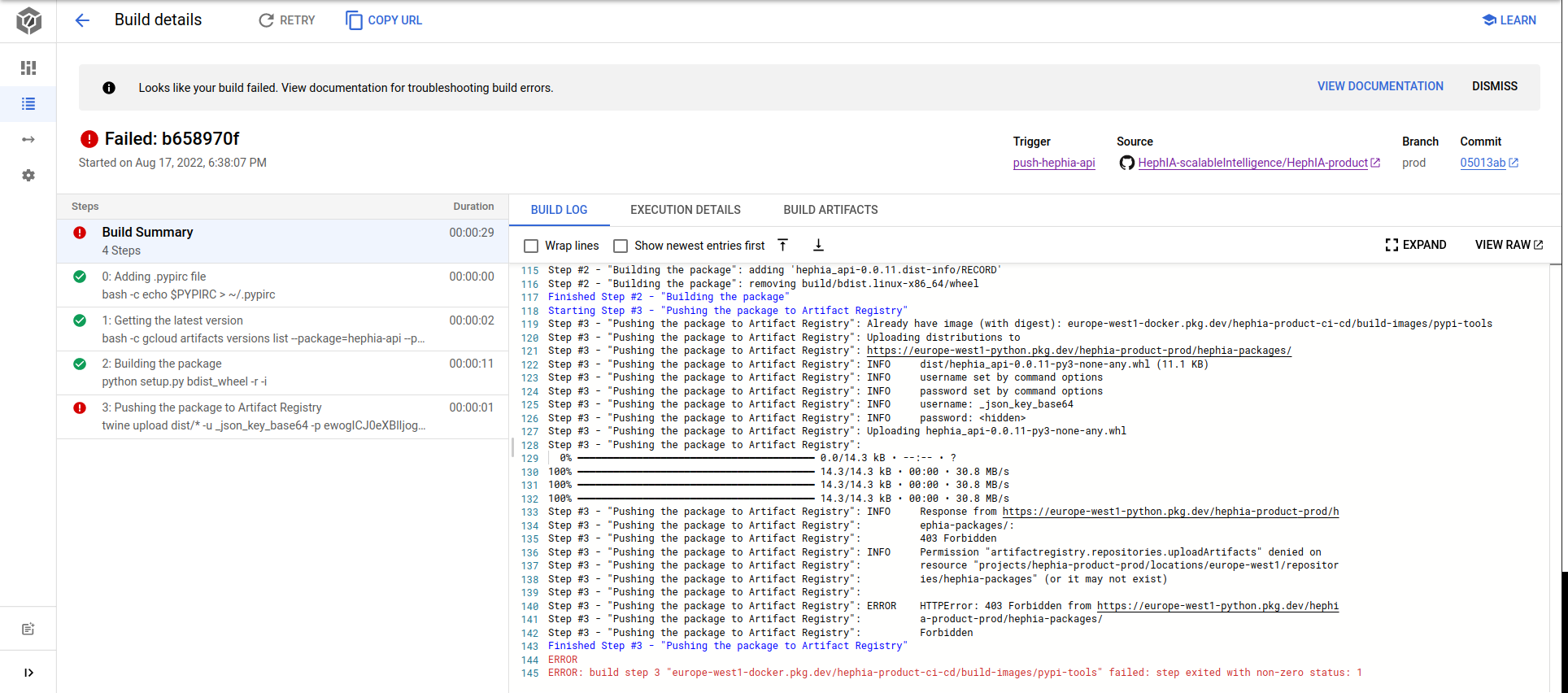The height and width of the screenshot is (693, 1568).
Task: Jump to bottom of log icon
Action: click(818, 245)
